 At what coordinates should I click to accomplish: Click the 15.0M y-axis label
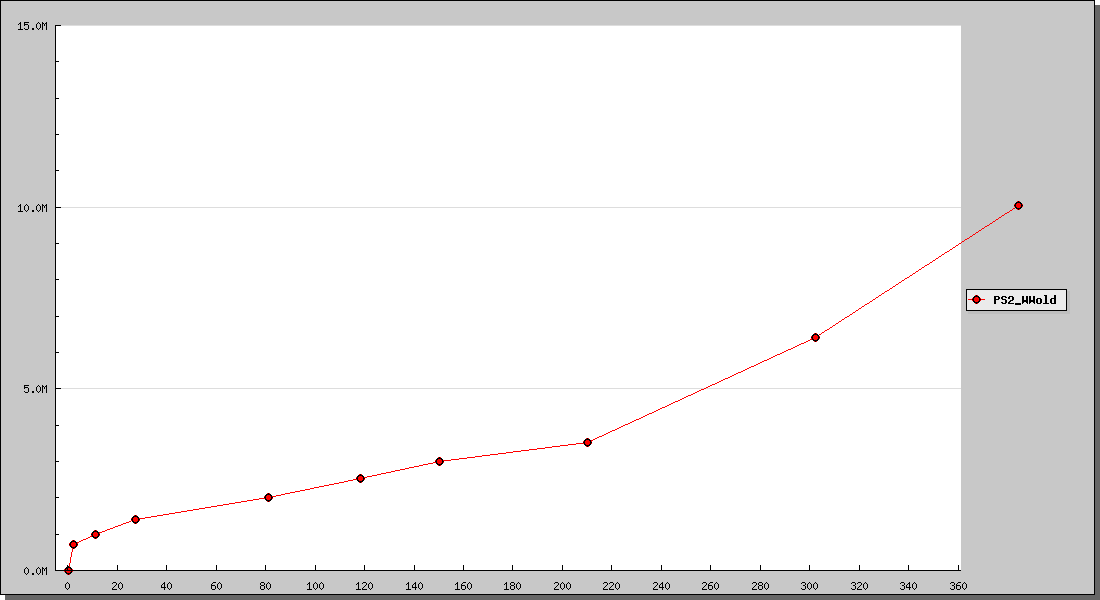tap(32, 26)
